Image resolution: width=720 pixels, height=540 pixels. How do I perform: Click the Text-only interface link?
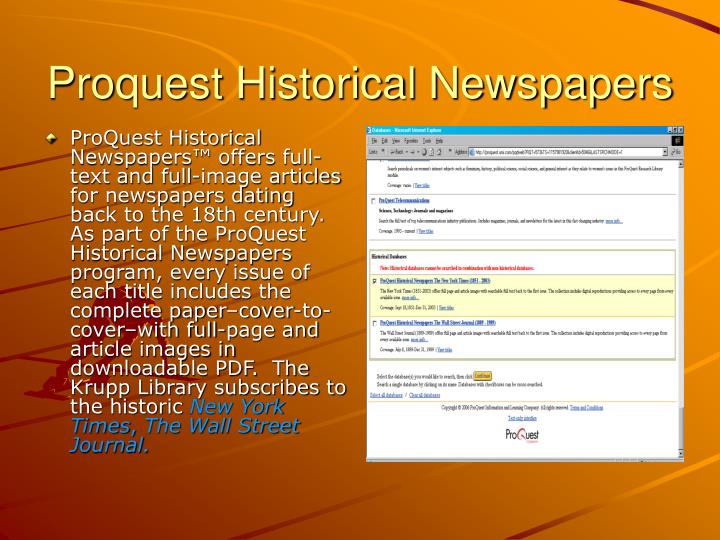(522, 418)
